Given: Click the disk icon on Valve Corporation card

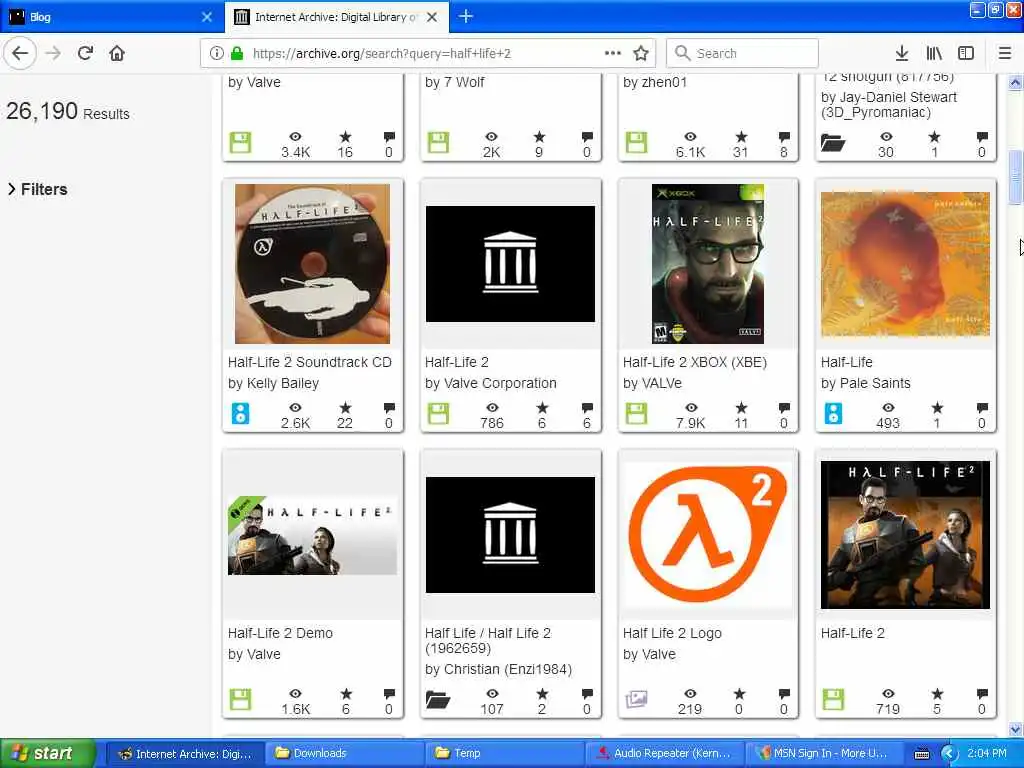Looking at the screenshot, I should [438, 413].
